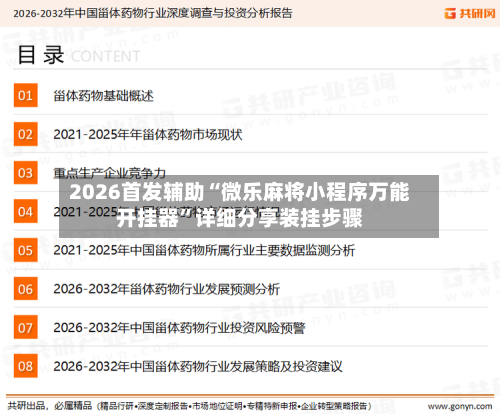Open chapter 2021-2025年年甾体药物市场现状
500x414 pixels.
point(148,135)
